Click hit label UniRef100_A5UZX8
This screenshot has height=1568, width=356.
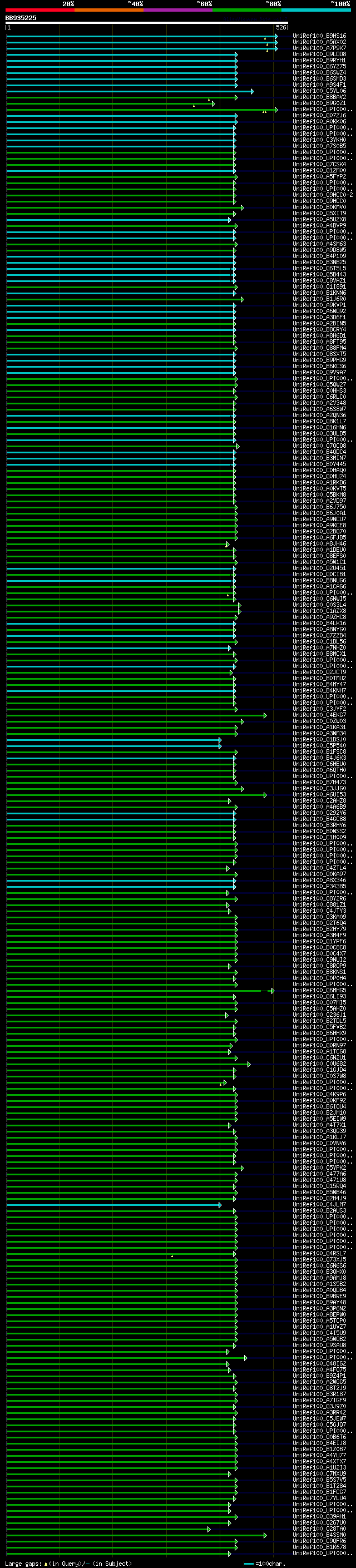[x=319, y=219]
